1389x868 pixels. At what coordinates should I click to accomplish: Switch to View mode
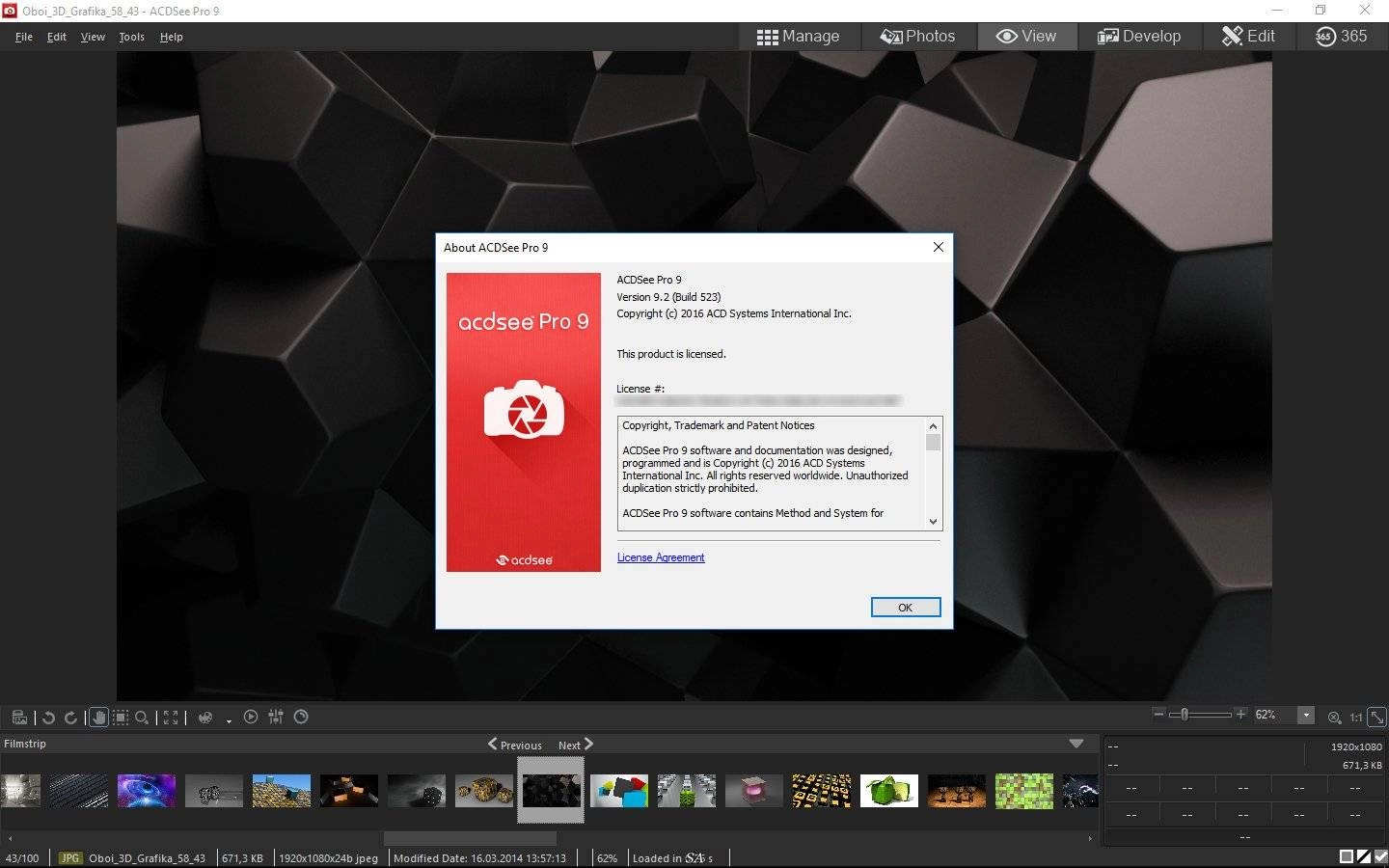pyautogui.click(x=1026, y=36)
